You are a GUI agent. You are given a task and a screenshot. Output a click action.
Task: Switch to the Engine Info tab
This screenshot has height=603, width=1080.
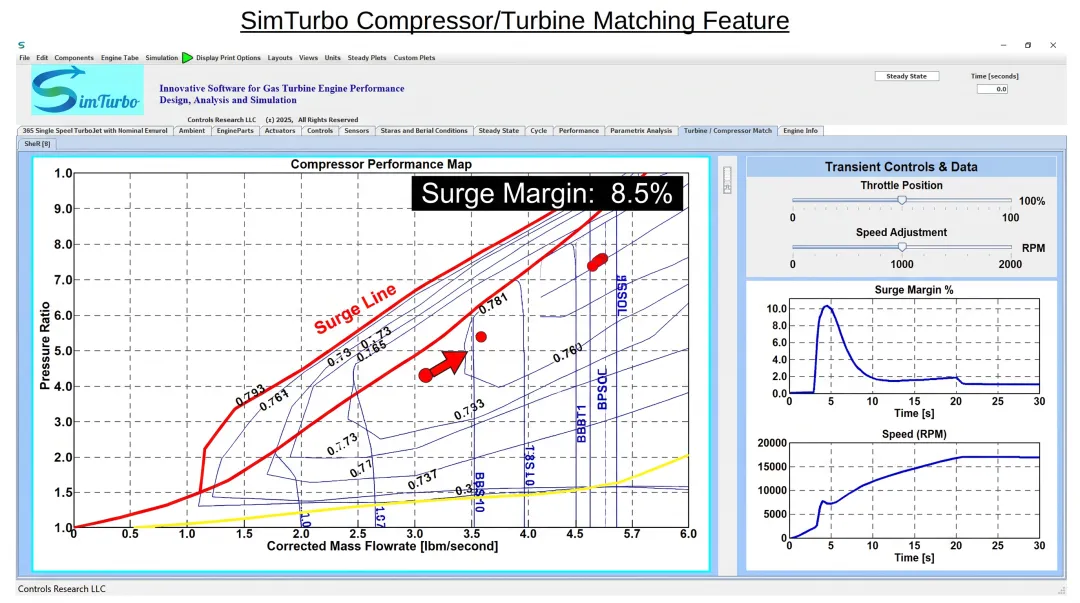coord(800,131)
